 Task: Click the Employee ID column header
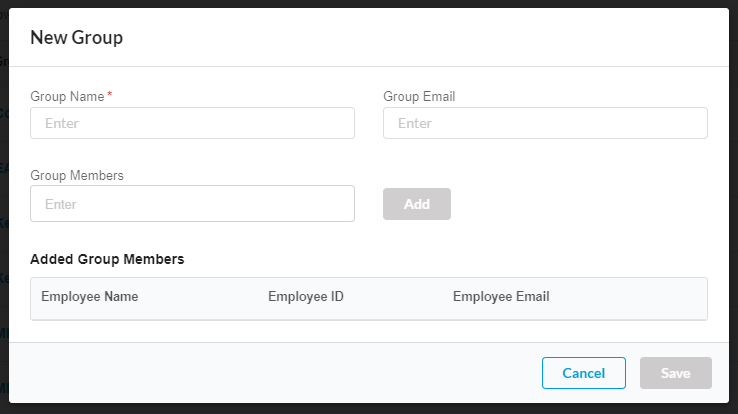[x=306, y=297]
